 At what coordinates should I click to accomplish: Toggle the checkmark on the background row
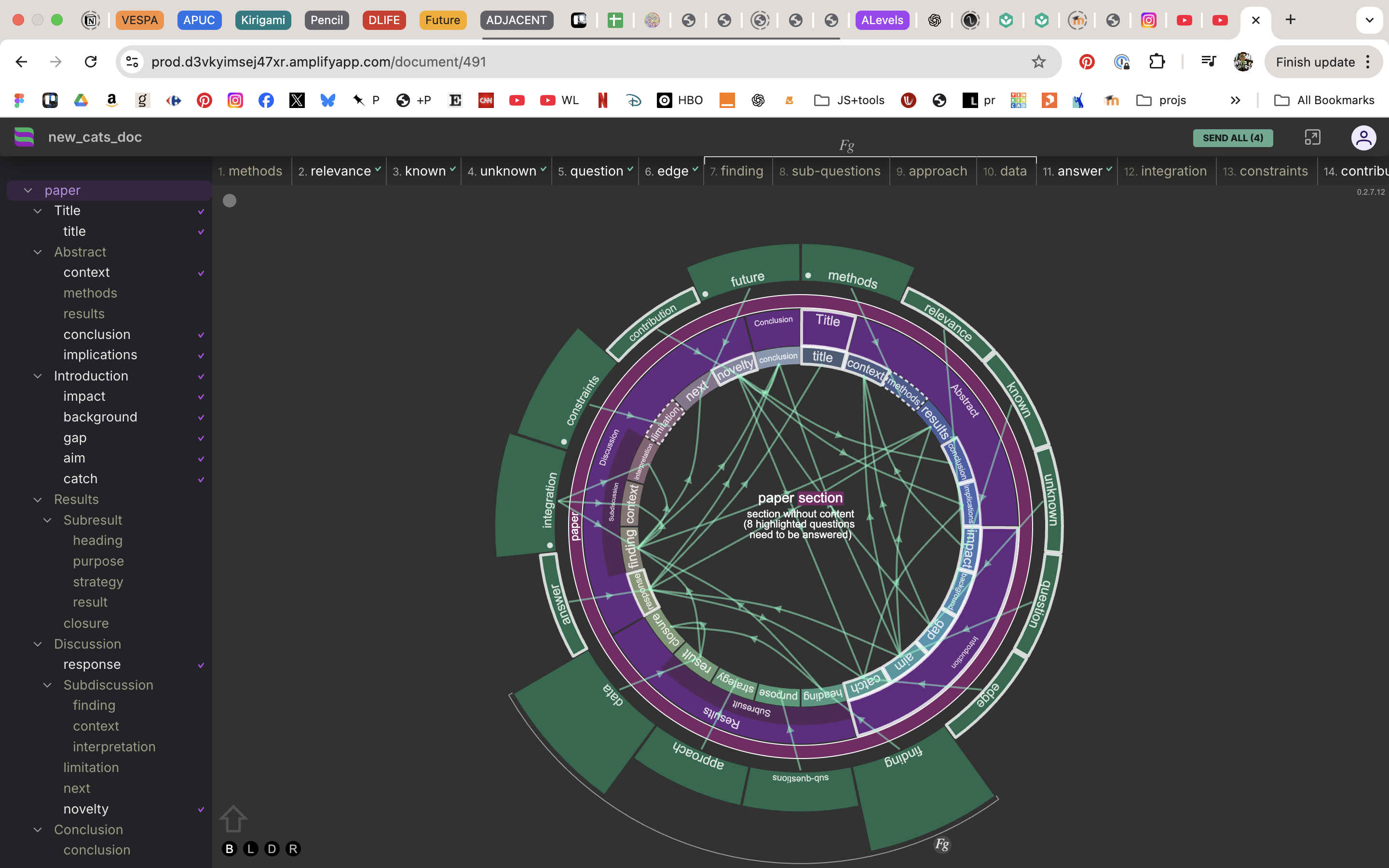201,417
